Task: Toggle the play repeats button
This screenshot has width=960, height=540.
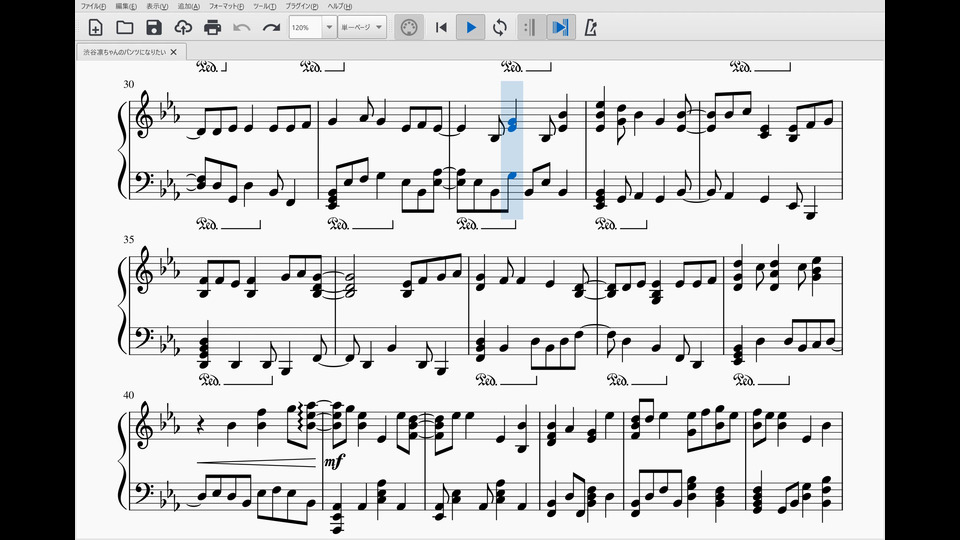Action: (531, 28)
